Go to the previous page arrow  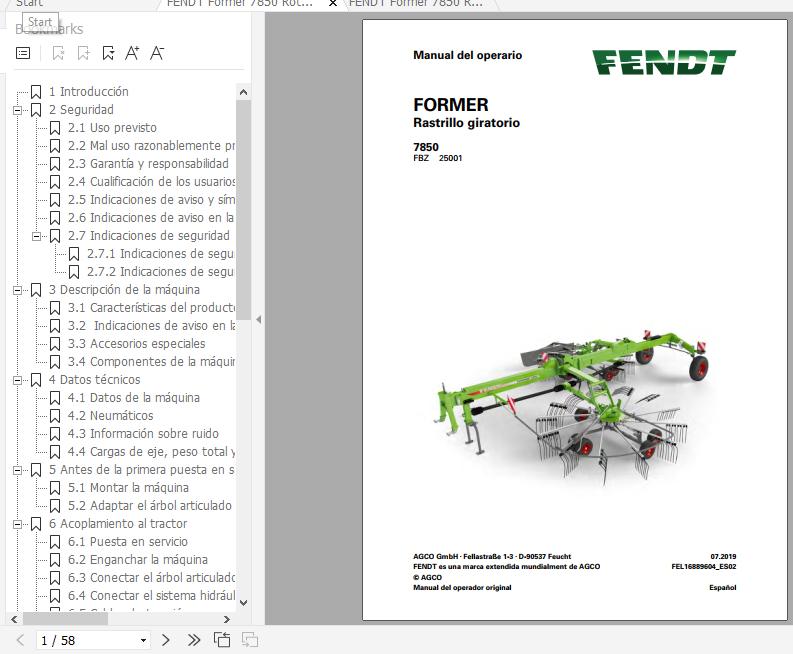tap(21, 640)
